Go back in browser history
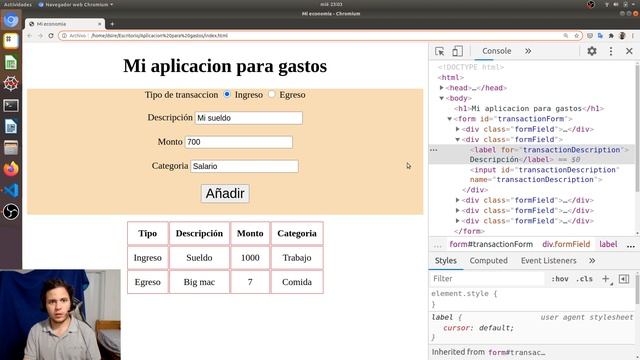Viewport: 640px width, 360px height. (29, 36)
